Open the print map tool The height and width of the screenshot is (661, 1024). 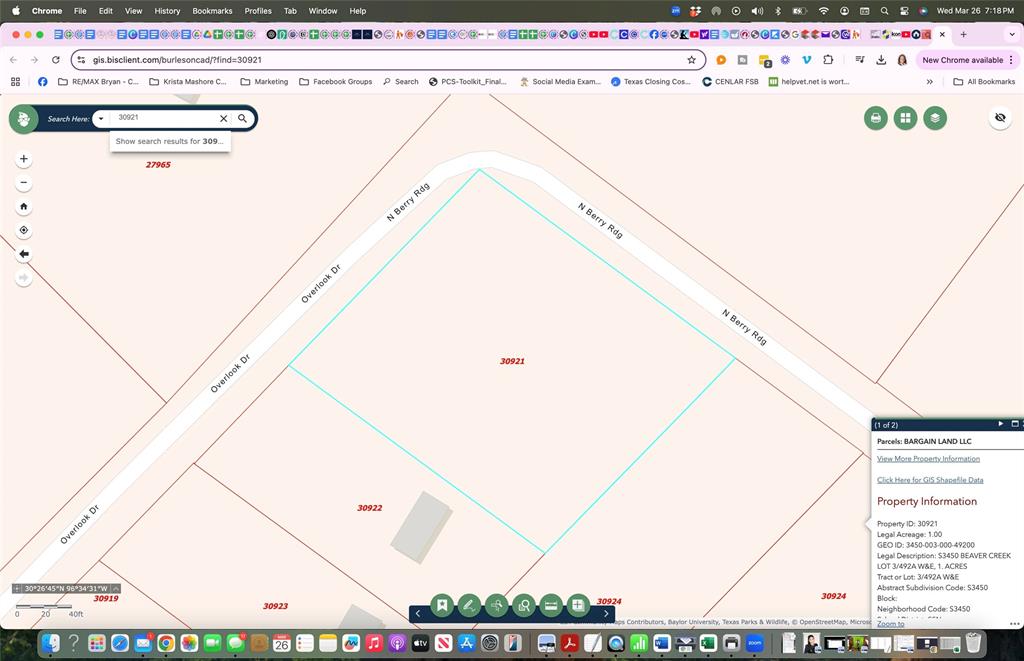click(x=876, y=118)
